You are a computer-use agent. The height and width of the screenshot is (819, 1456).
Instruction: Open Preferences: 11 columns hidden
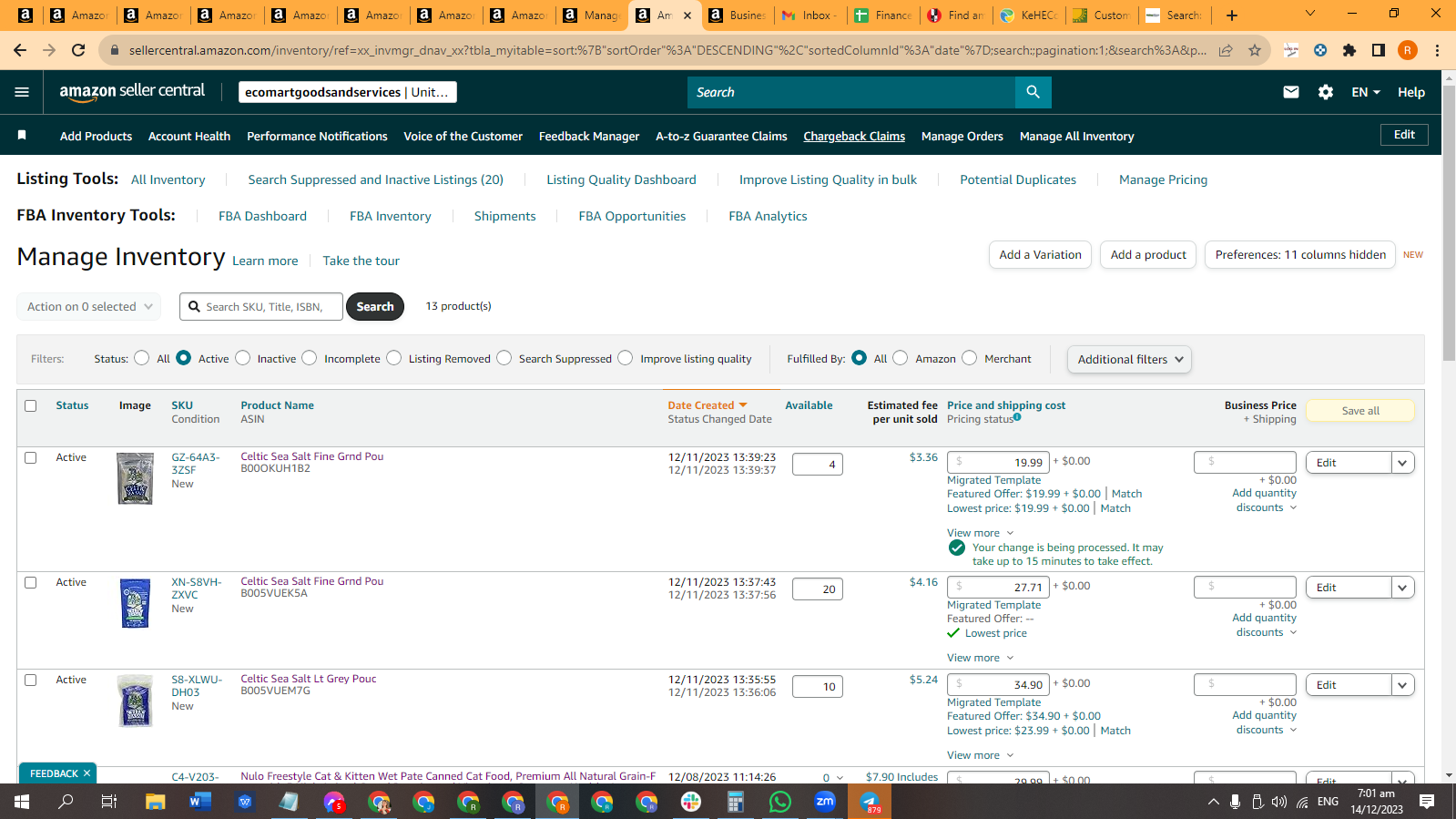pyautogui.click(x=1300, y=255)
